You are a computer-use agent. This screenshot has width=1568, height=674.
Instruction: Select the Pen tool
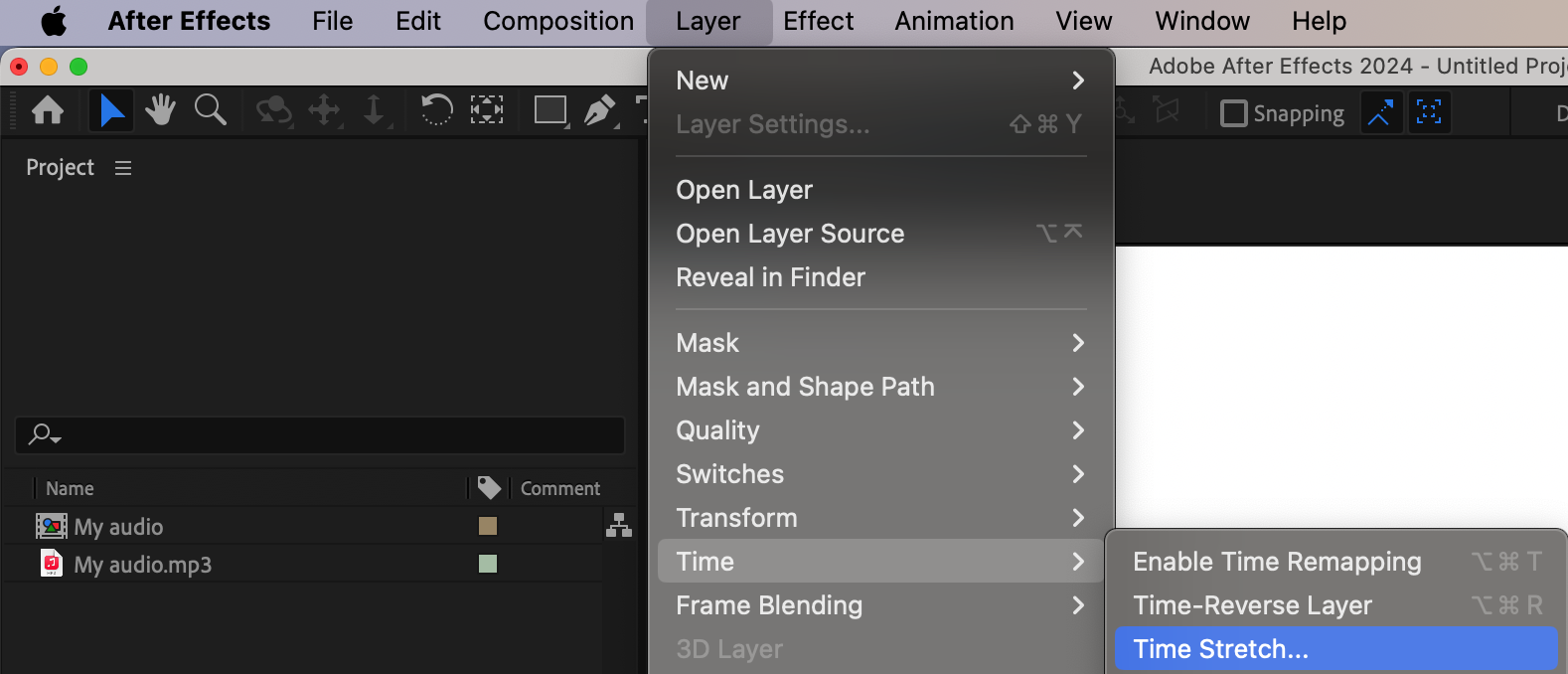(600, 110)
